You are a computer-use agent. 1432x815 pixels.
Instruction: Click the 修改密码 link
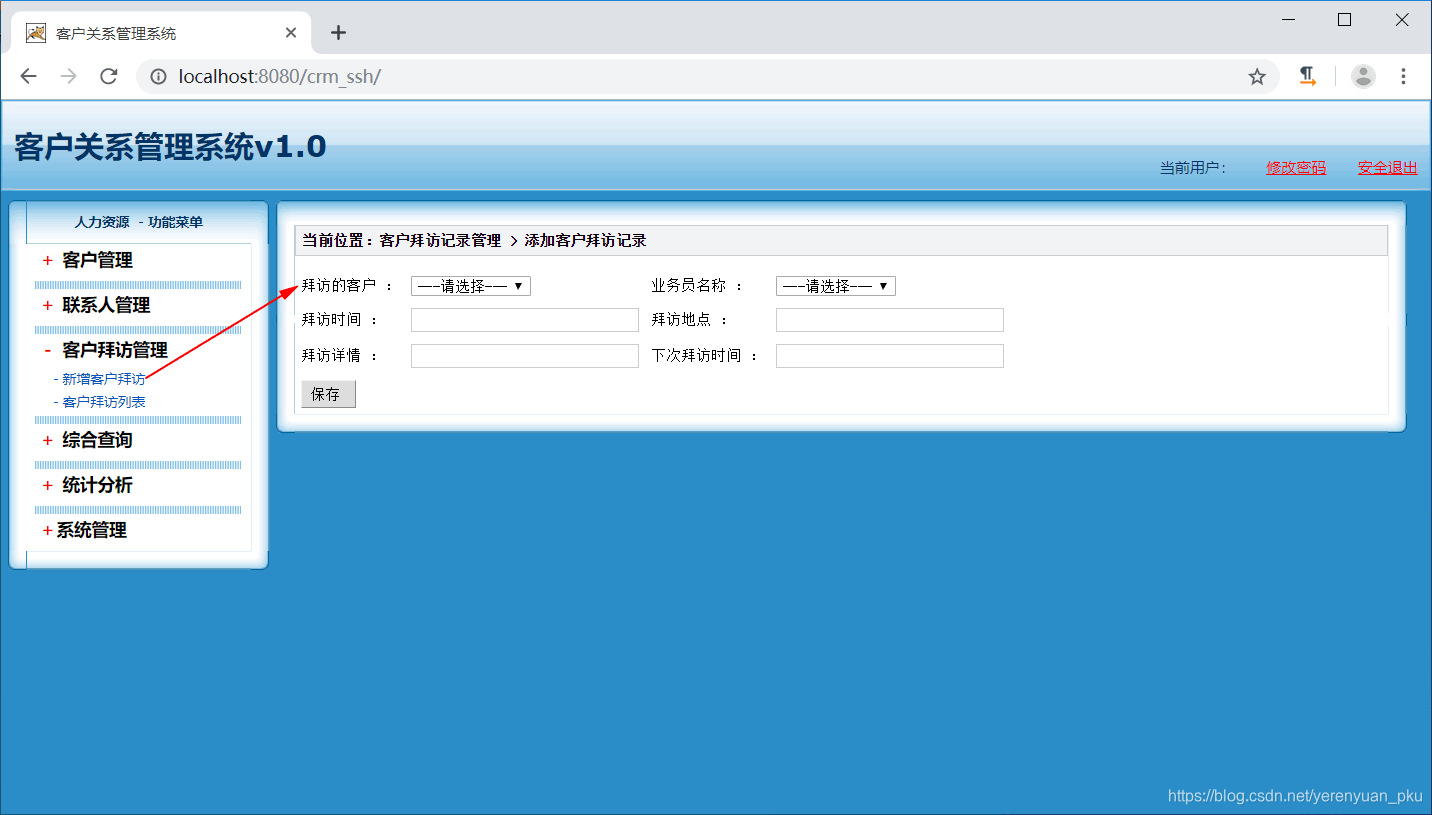pos(1296,168)
